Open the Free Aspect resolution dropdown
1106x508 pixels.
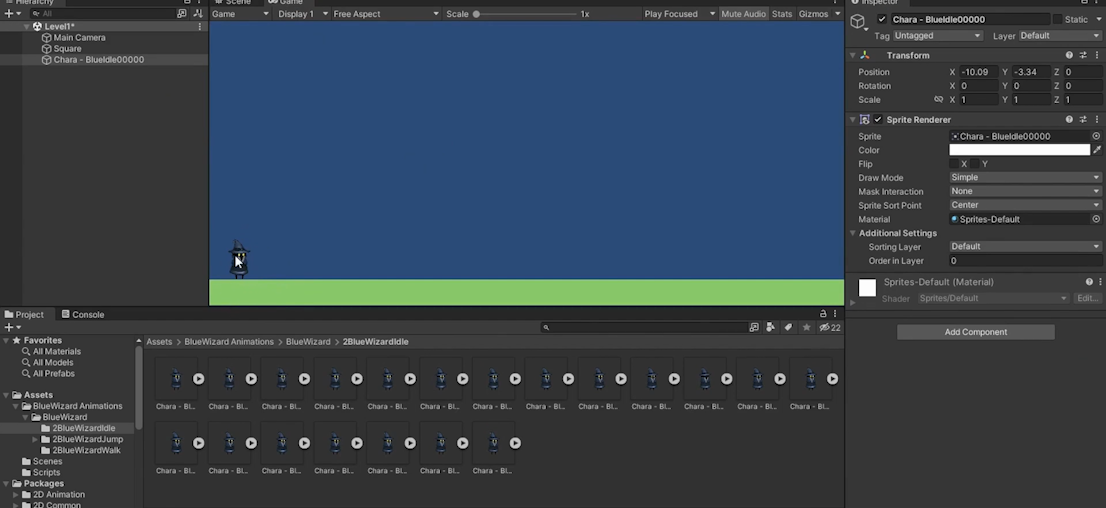tap(386, 13)
